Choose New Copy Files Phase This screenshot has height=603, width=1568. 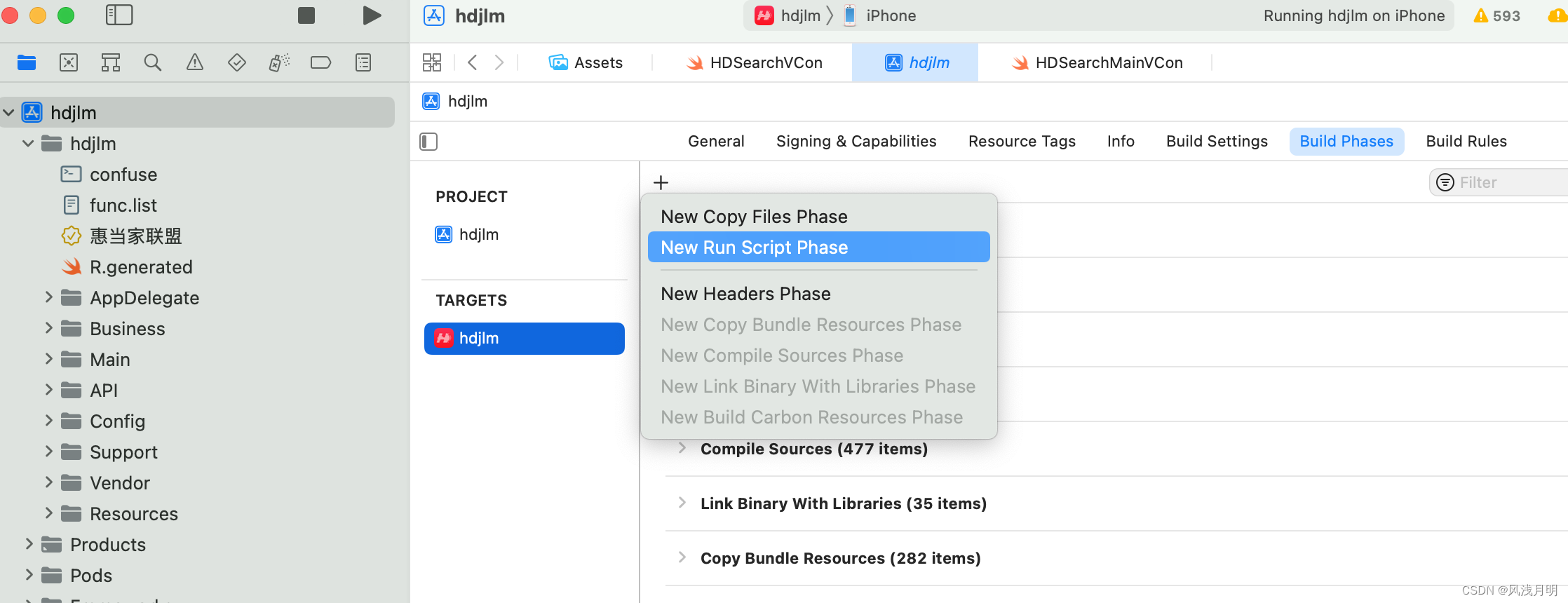click(x=818, y=217)
